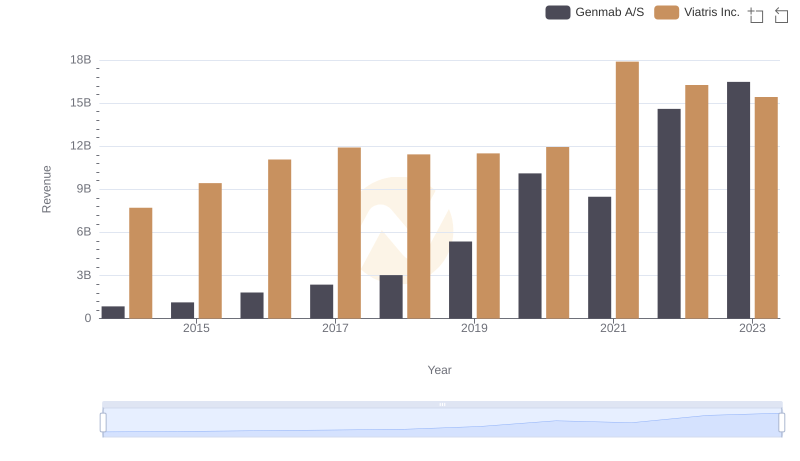Click the zoom reset restore icon
Image resolution: width=800 pixels, height=461 pixels.
782,14
